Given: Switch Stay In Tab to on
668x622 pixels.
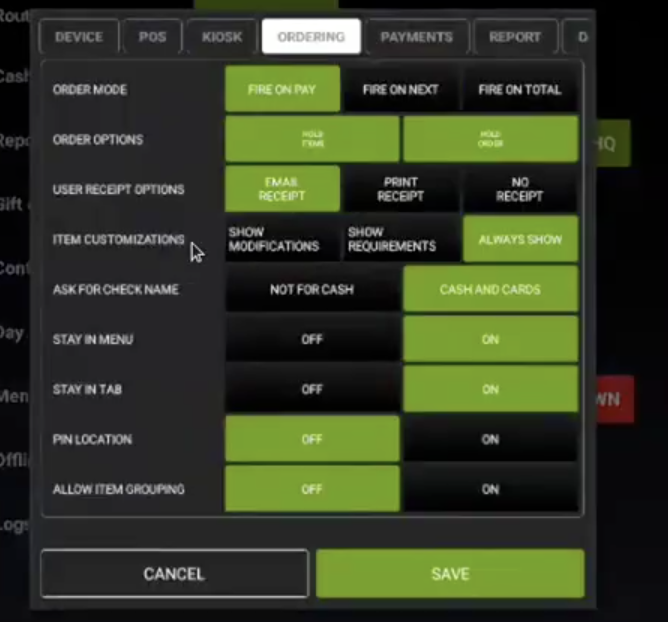Looking at the screenshot, I should click(491, 389).
